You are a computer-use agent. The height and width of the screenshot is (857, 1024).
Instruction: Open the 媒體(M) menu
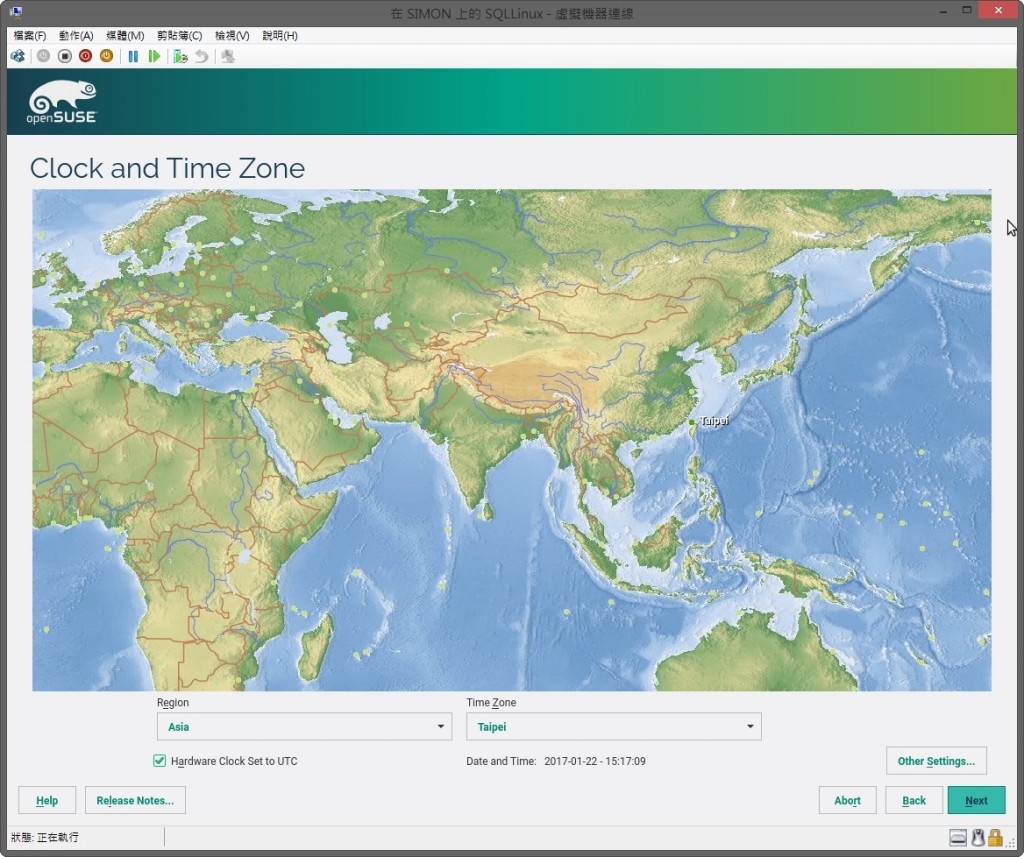pos(125,35)
